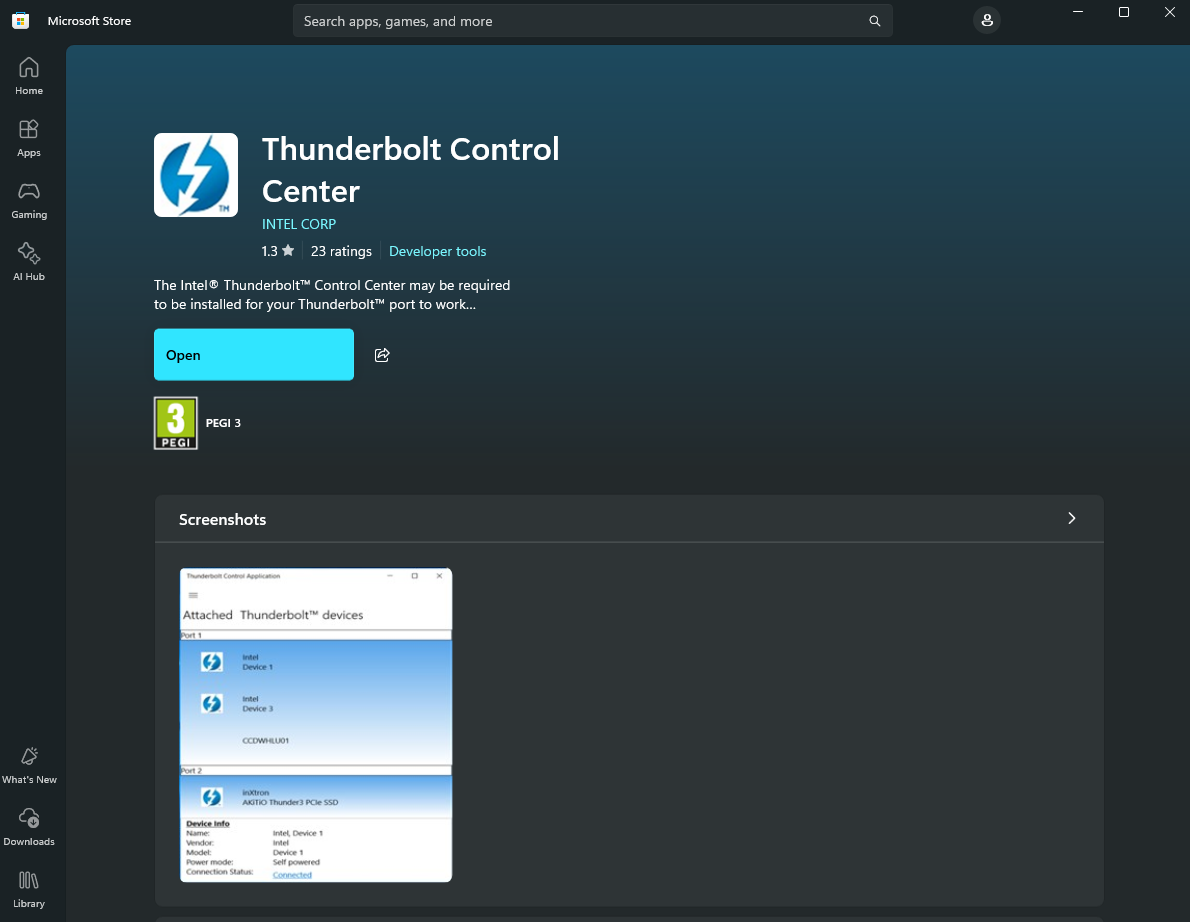The image size is (1190, 922).
Task: Focus the search apps and games field
Action: click(592, 21)
